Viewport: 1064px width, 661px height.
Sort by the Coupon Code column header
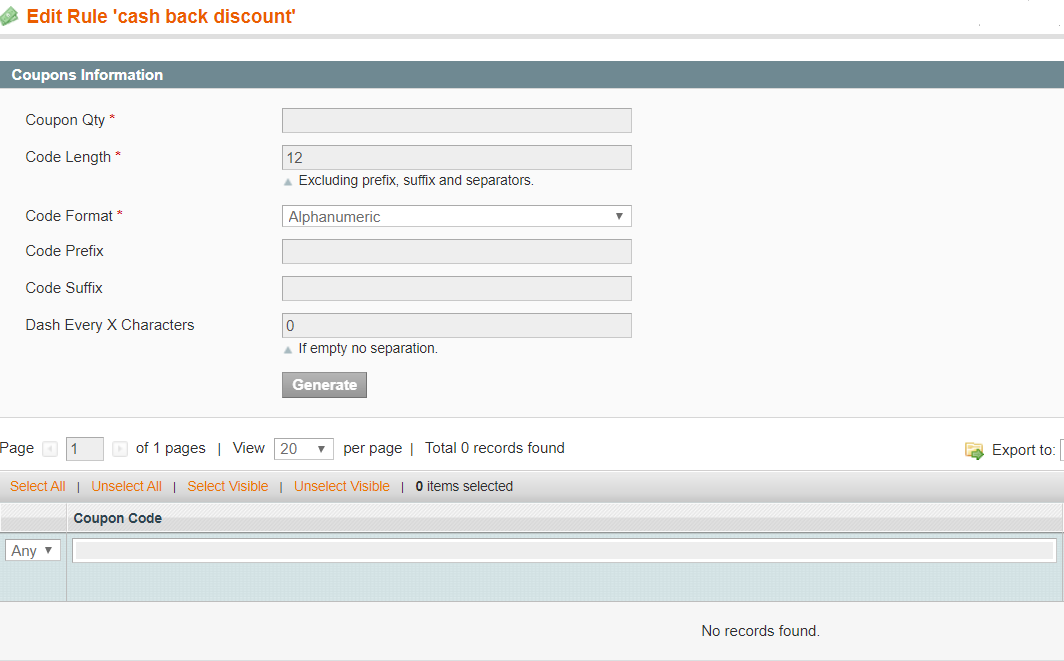click(x=118, y=518)
